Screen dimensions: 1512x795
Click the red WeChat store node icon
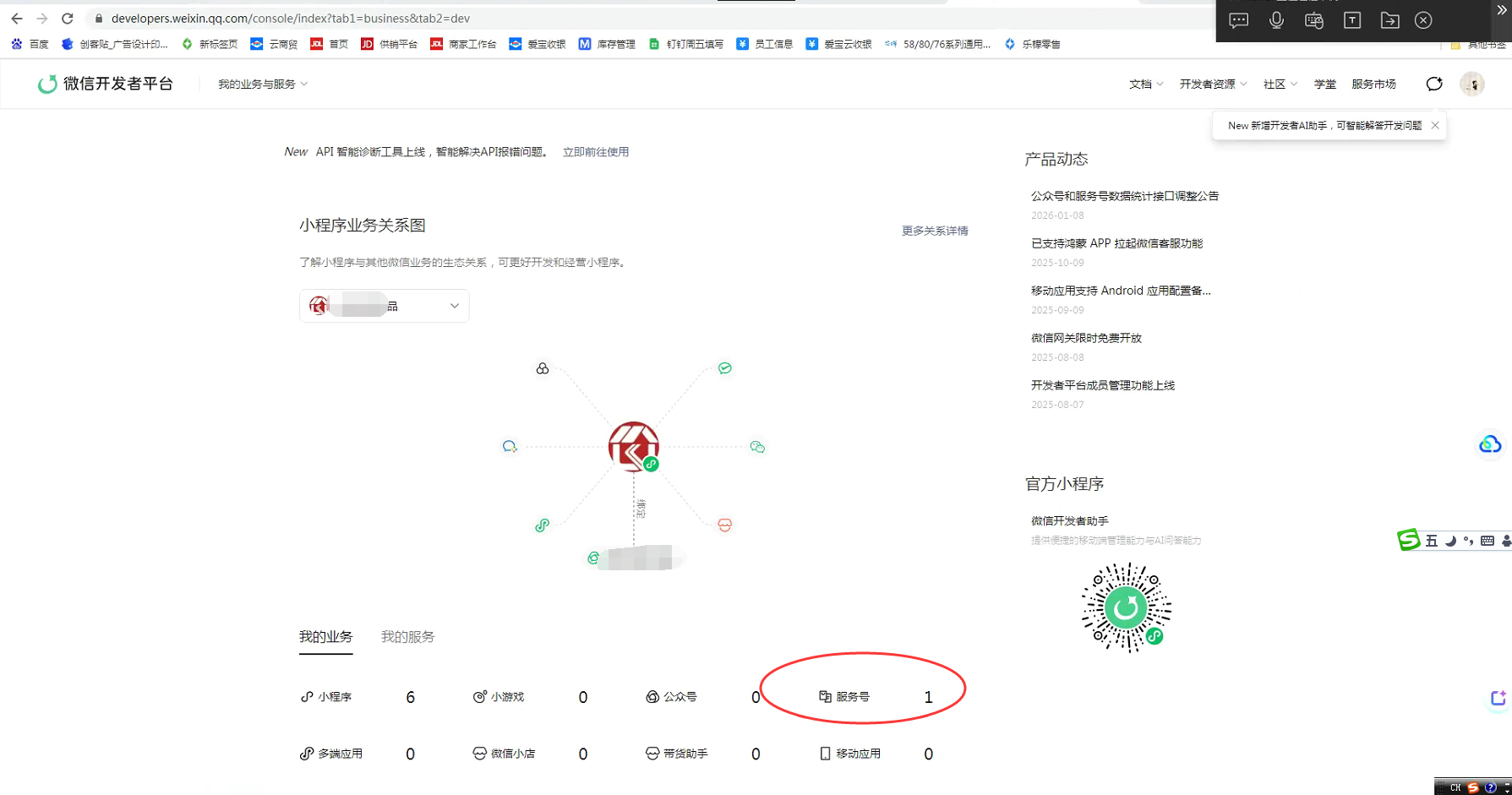[x=724, y=525]
